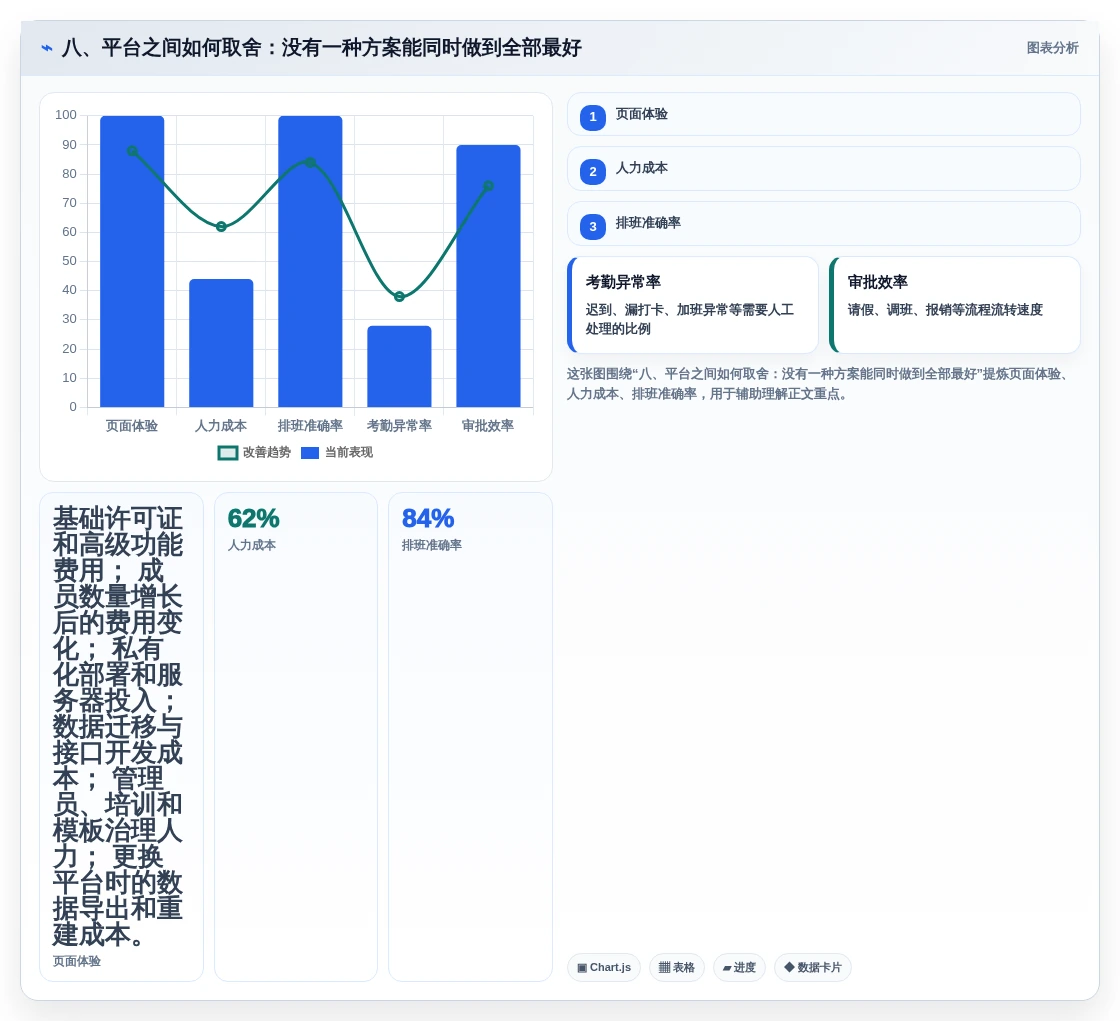
Task: Click the square icon in Chart.js chip
Action: (x=582, y=968)
